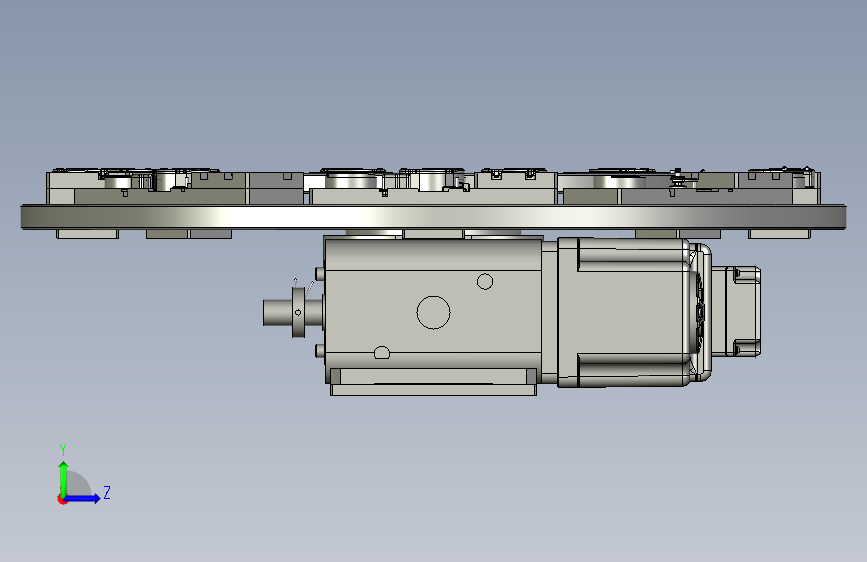Select the large circular port on the gearbox

[x=433, y=313]
